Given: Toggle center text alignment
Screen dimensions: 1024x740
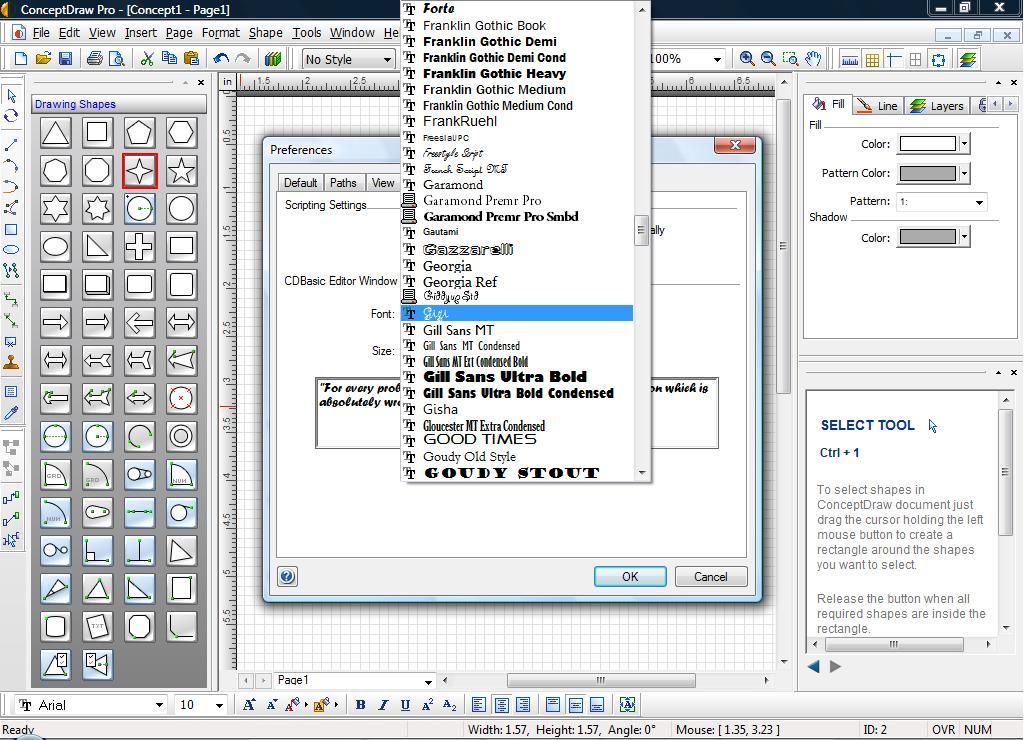Looking at the screenshot, I should click(502, 705).
